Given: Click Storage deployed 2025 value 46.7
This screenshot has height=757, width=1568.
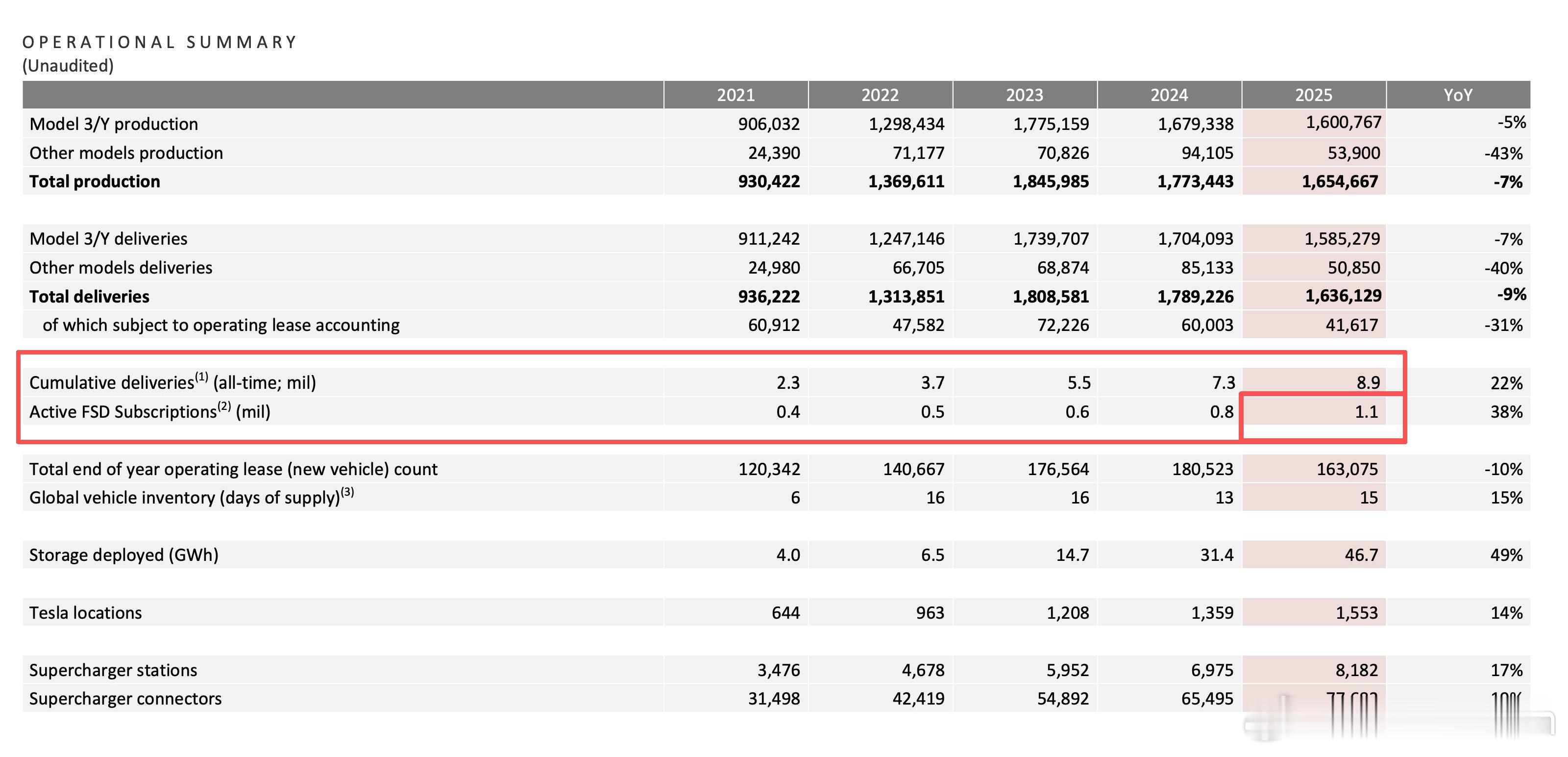Looking at the screenshot, I should coord(1360,555).
